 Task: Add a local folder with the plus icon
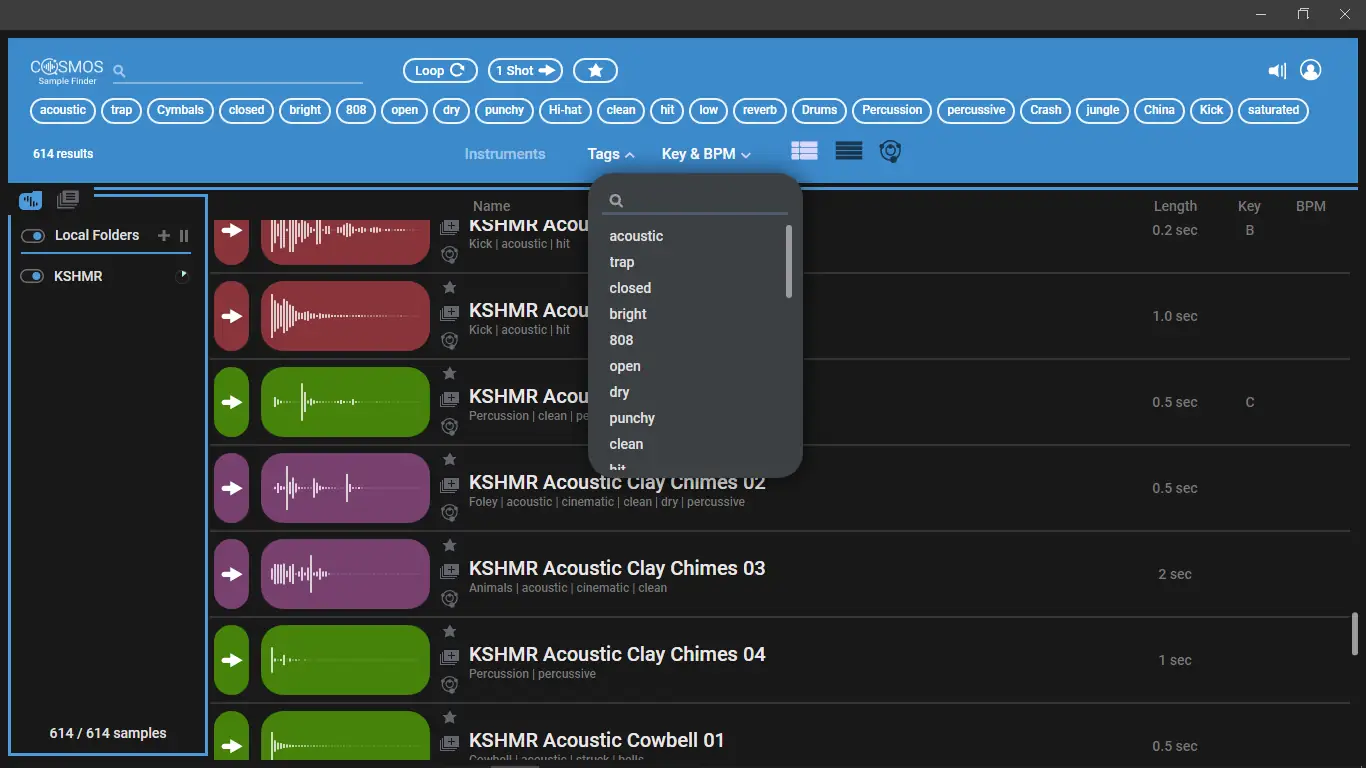(164, 236)
